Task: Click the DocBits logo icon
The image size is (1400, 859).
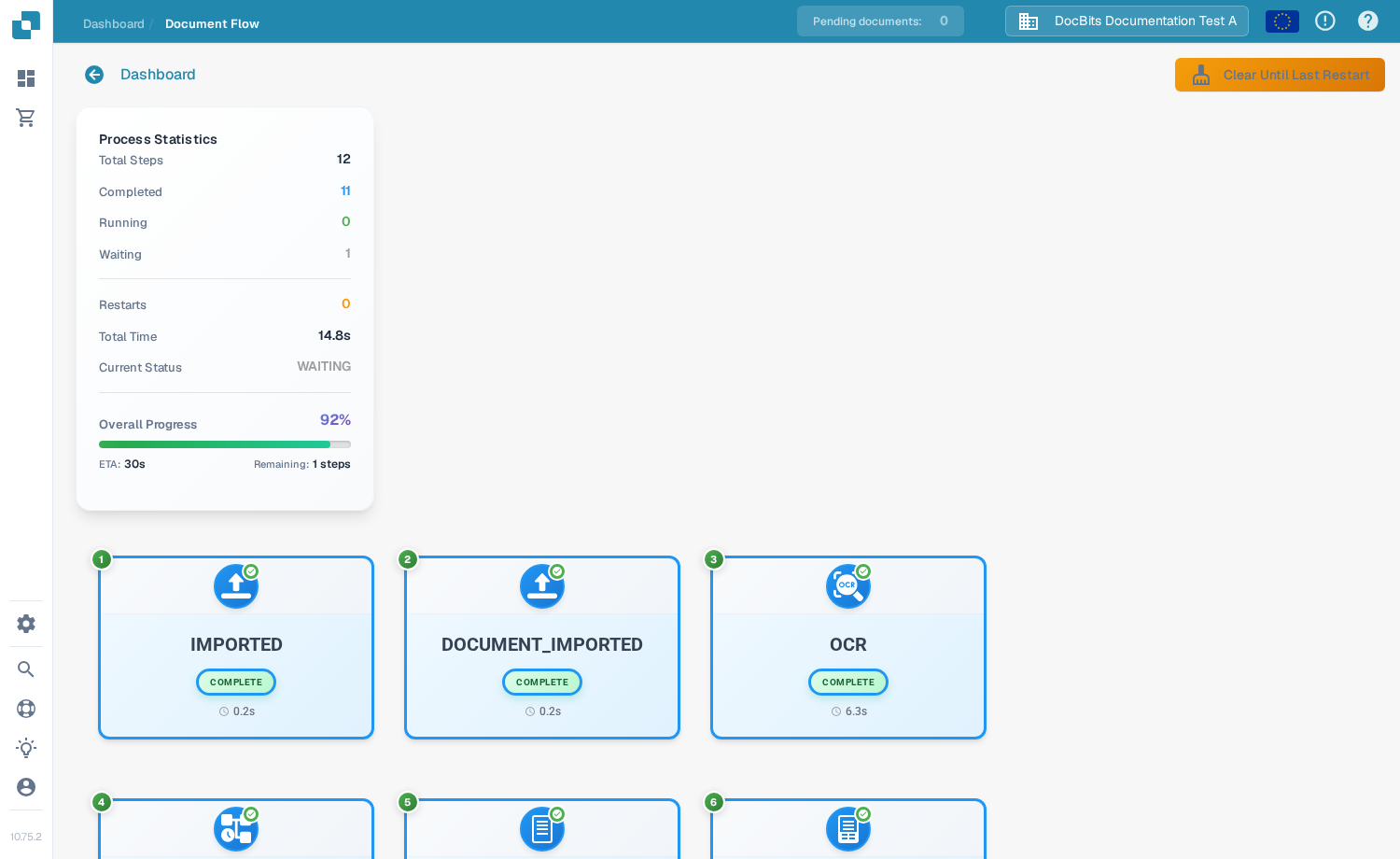Action: coord(26,25)
